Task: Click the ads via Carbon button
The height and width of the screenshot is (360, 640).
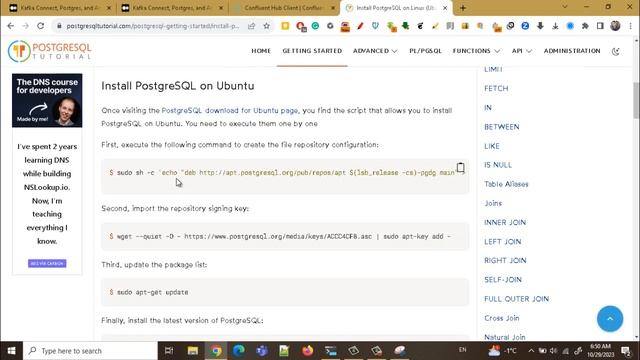Action: pos(47,263)
